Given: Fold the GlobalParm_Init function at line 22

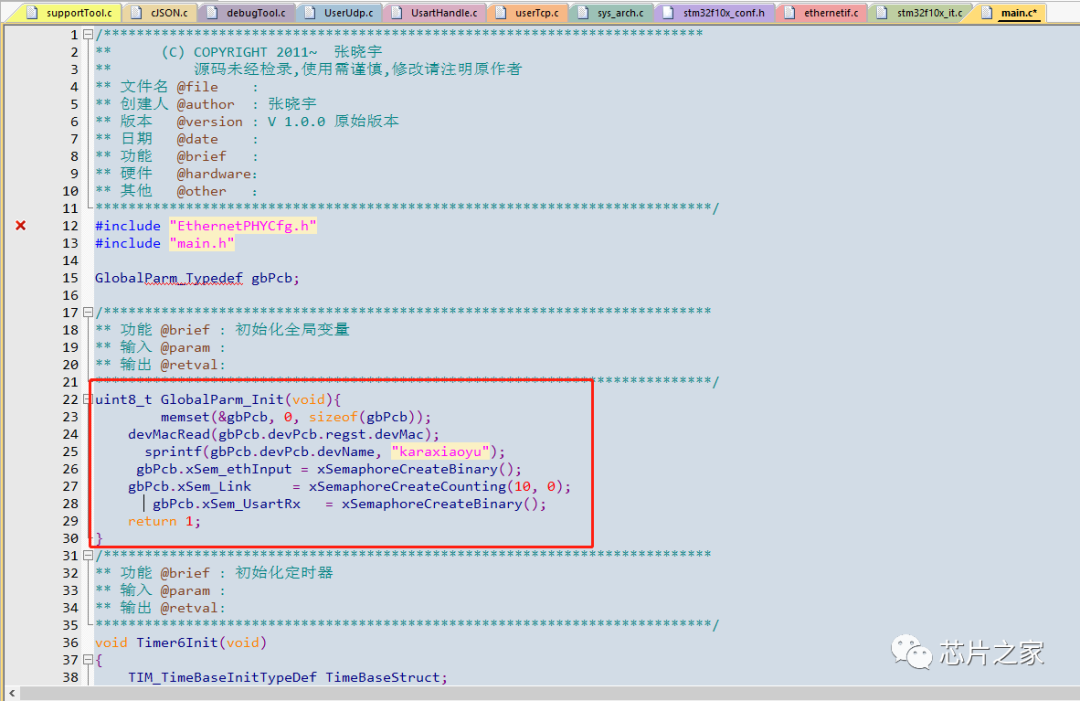Looking at the screenshot, I should (87, 399).
